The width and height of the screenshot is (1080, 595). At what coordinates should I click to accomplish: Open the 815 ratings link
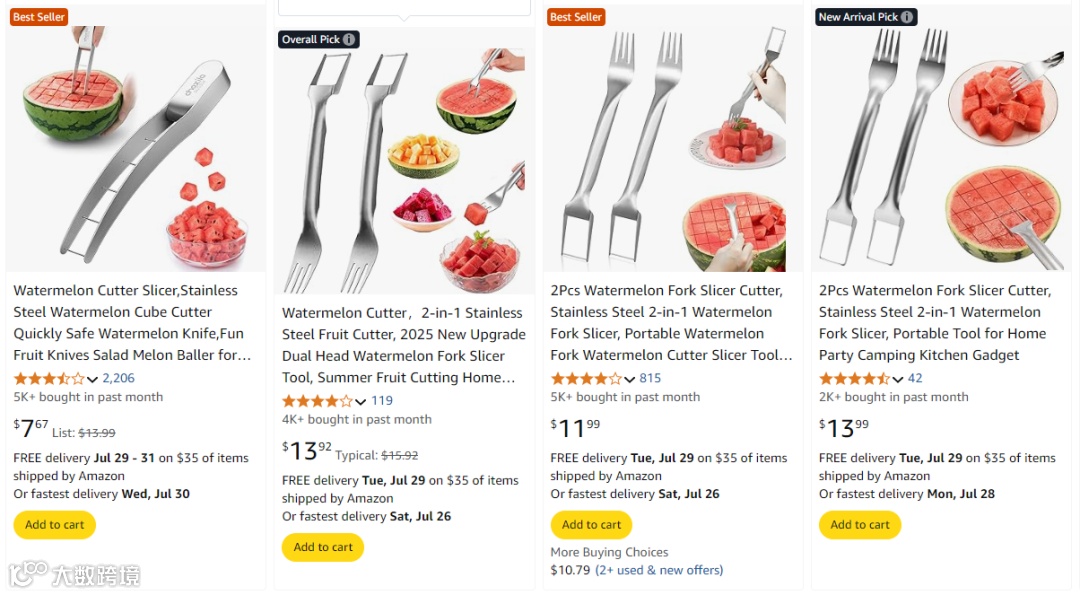pyautogui.click(x=650, y=378)
